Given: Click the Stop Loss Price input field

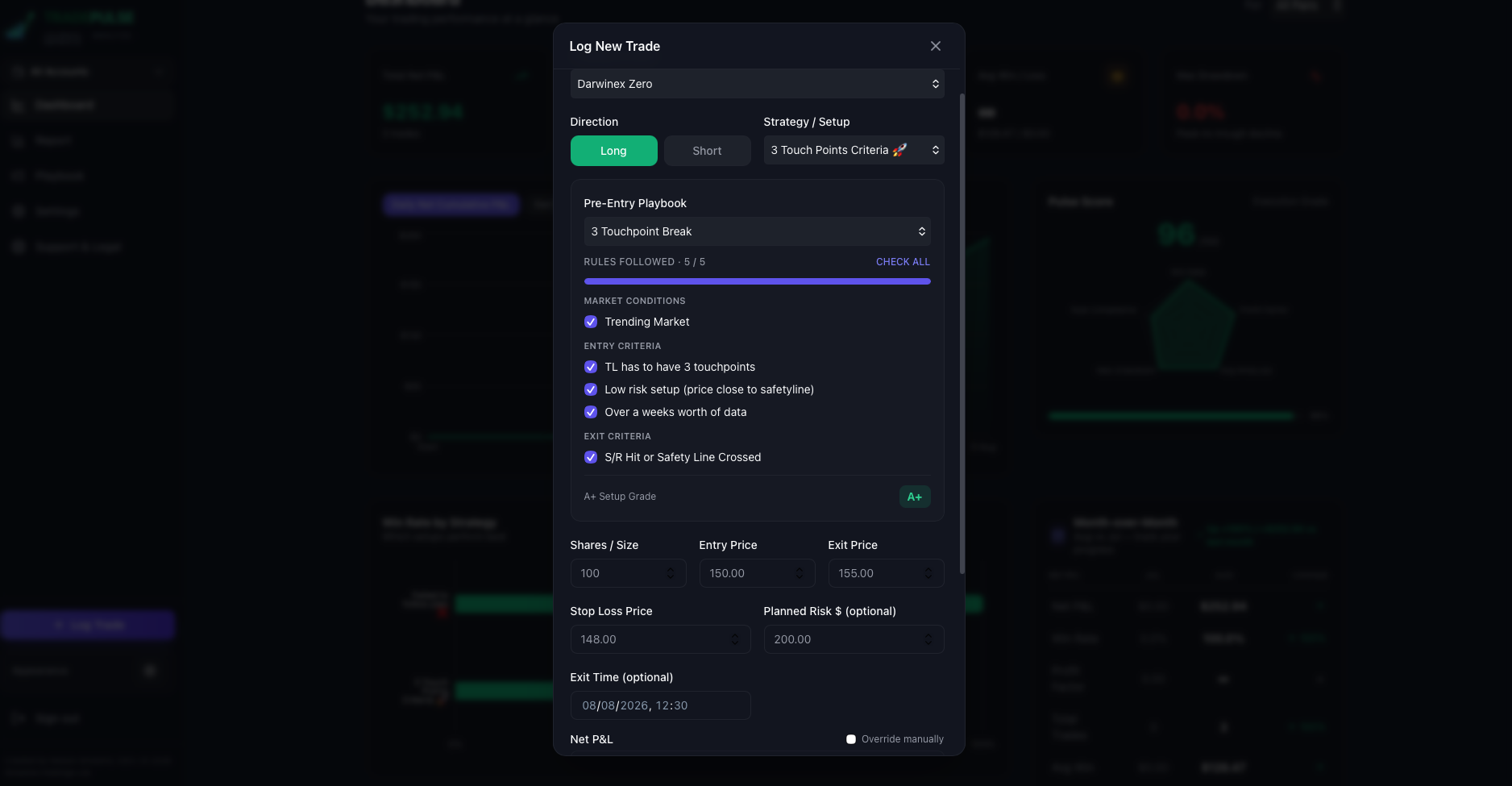Looking at the screenshot, I should (x=660, y=639).
